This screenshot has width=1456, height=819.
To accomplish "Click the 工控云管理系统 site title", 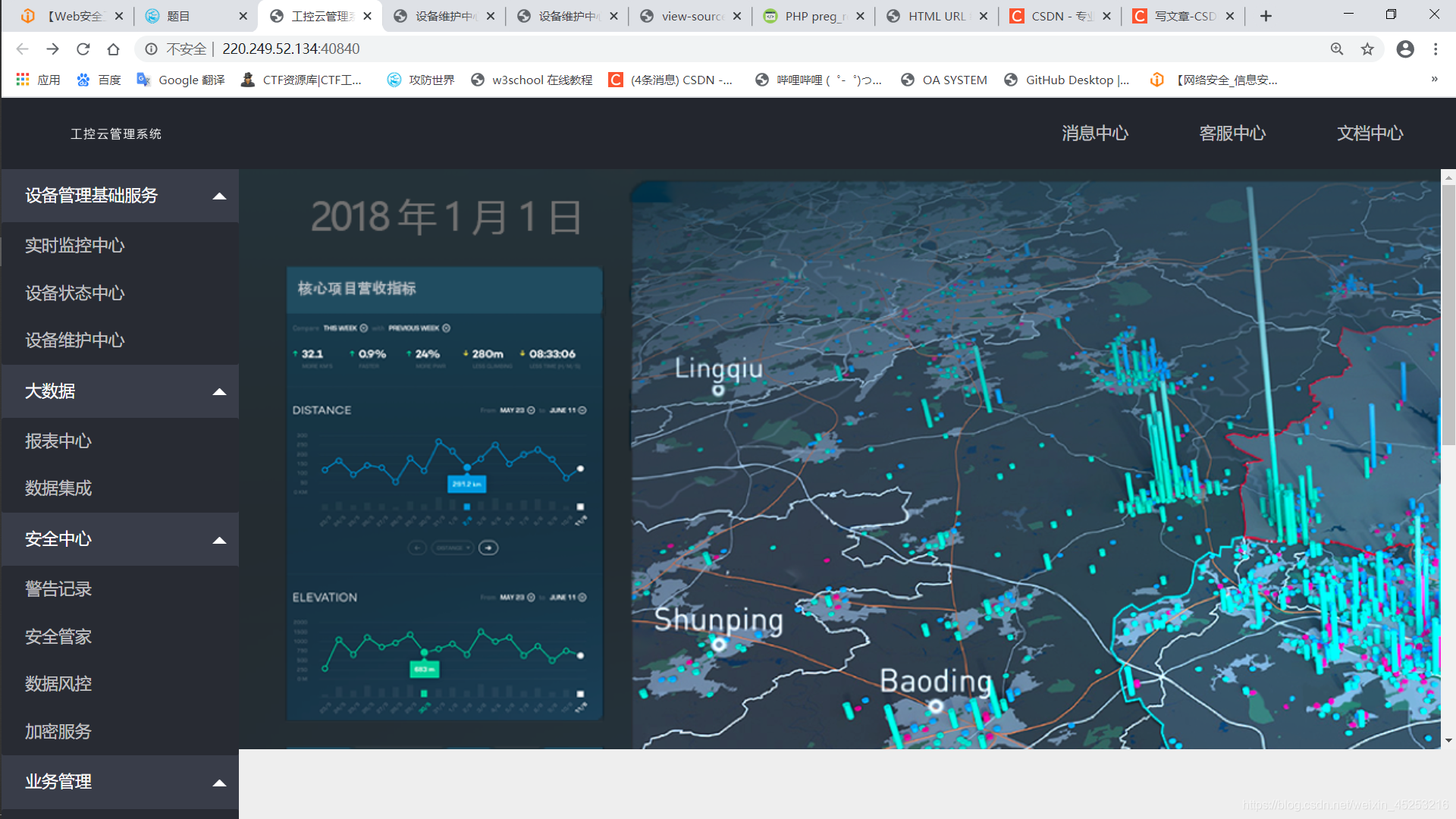I will click(x=116, y=134).
